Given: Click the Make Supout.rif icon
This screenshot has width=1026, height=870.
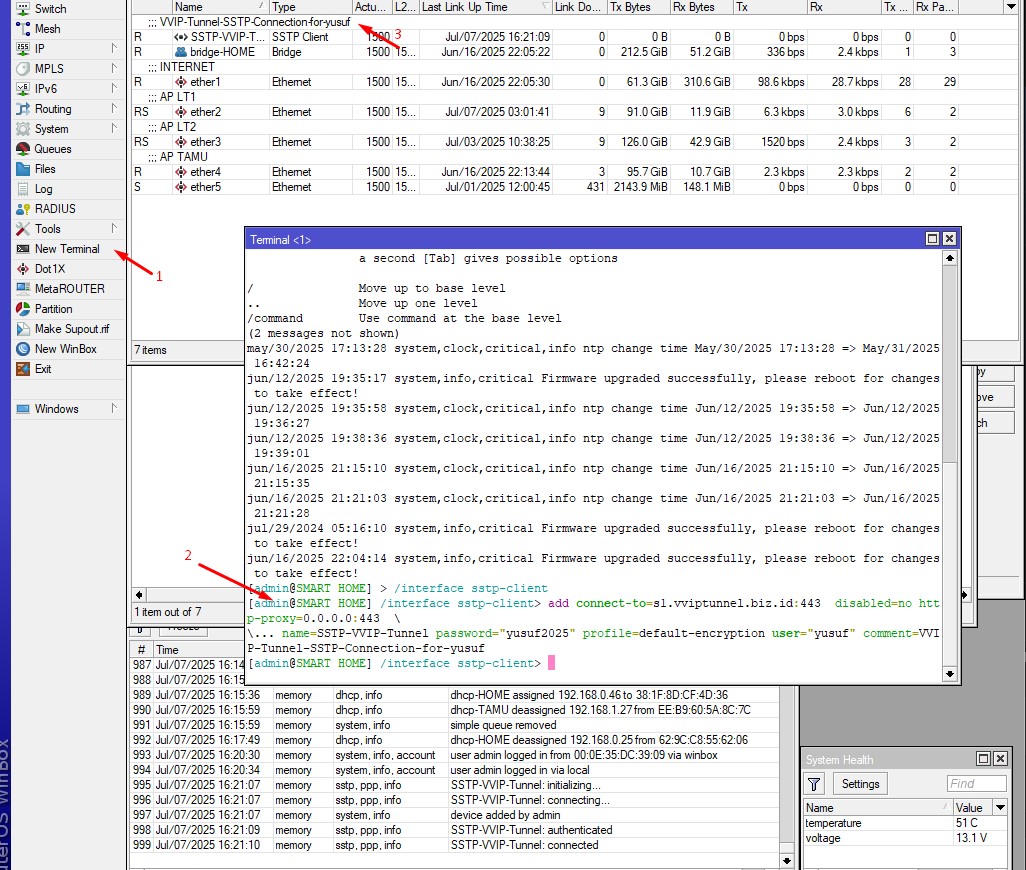Looking at the screenshot, I should (23, 329).
